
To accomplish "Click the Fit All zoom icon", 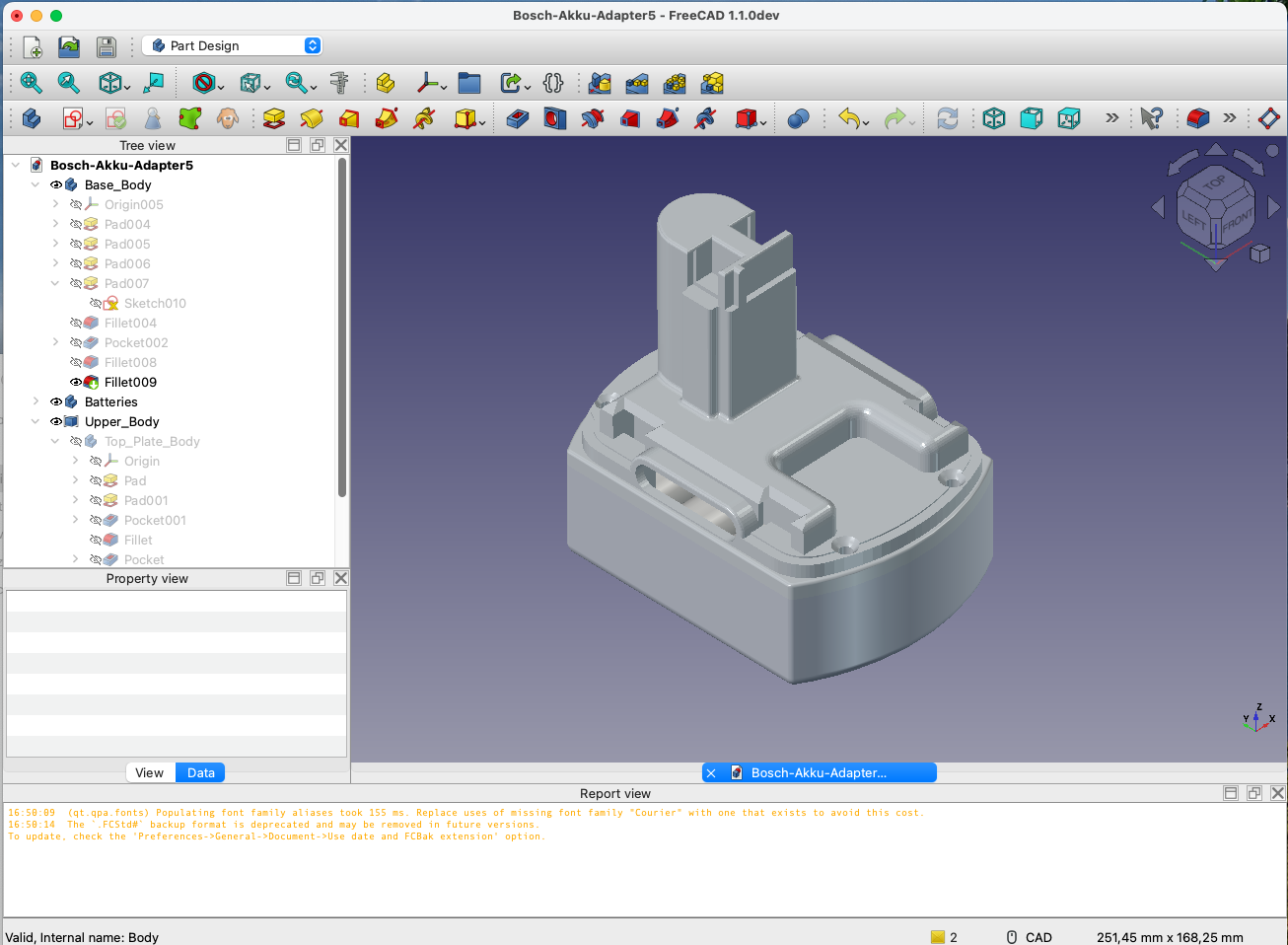I will click(x=31, y=83).
